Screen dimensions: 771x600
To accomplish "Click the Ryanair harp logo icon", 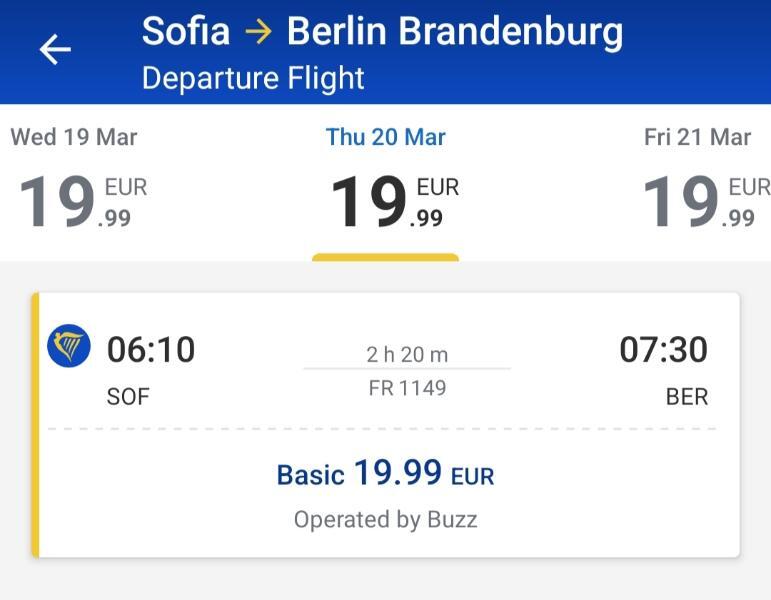I will pos(69,346).
